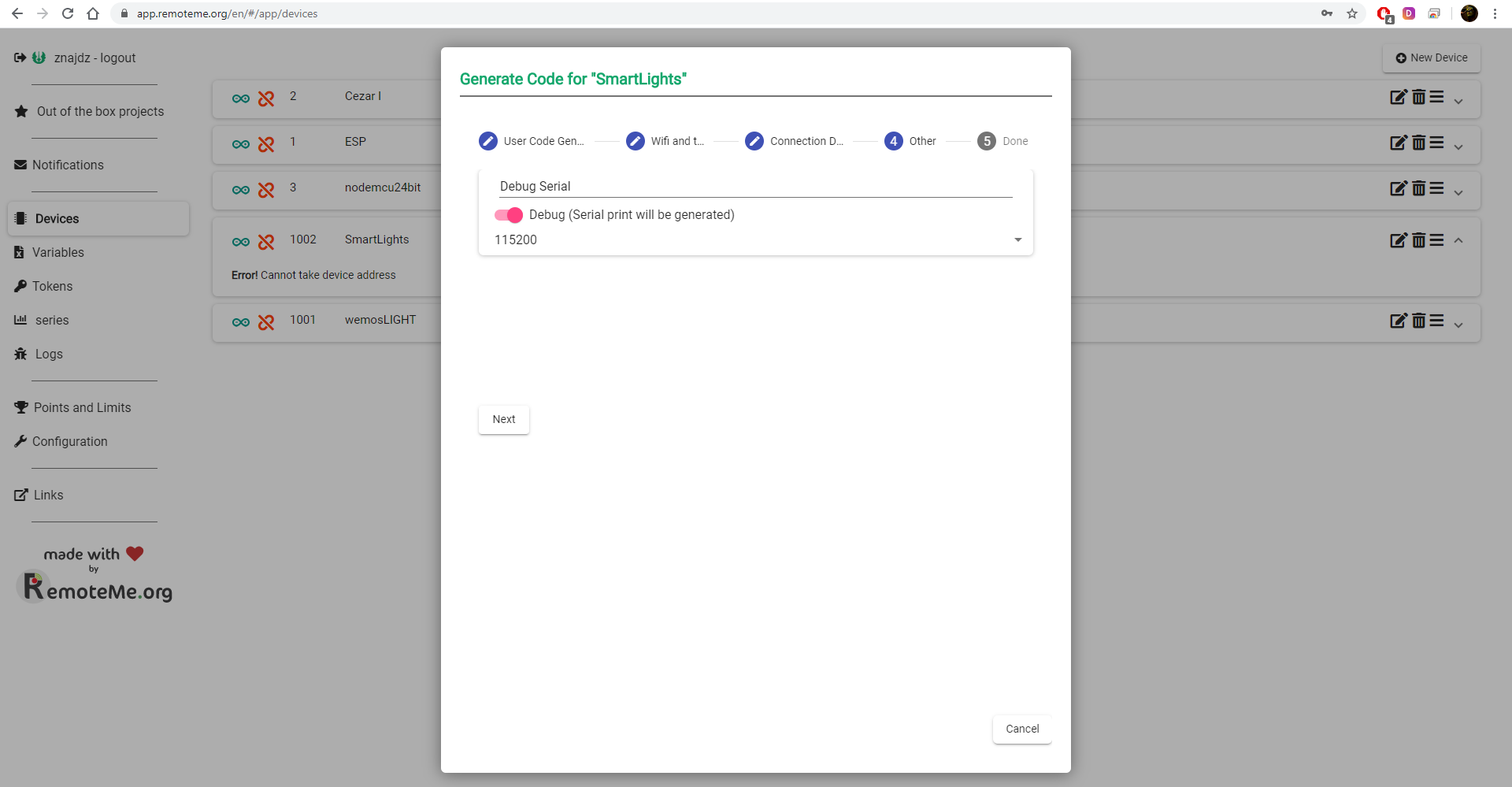The width and height of the screenshot is (1512, 787).
Task: Click New Device button
Action: click(x=1432, y=58)
